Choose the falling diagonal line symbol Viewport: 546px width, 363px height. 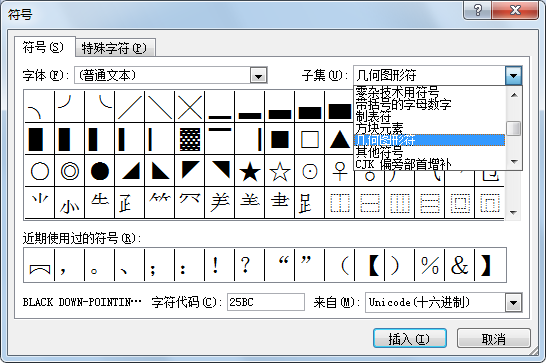(160, 107)
